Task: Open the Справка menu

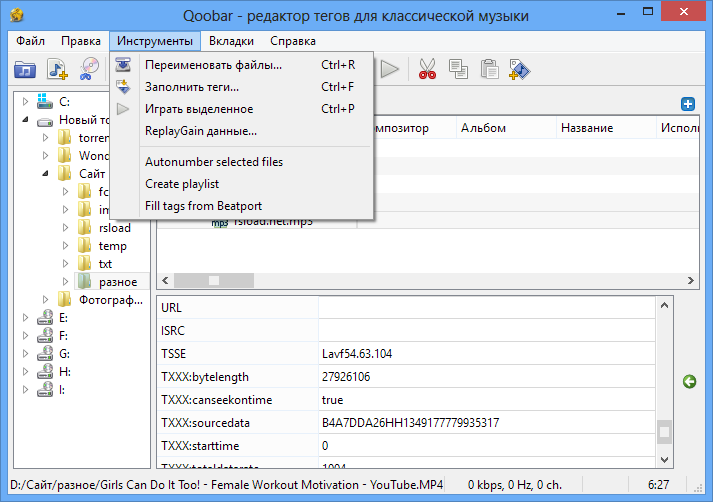Action: coord(292,41)
